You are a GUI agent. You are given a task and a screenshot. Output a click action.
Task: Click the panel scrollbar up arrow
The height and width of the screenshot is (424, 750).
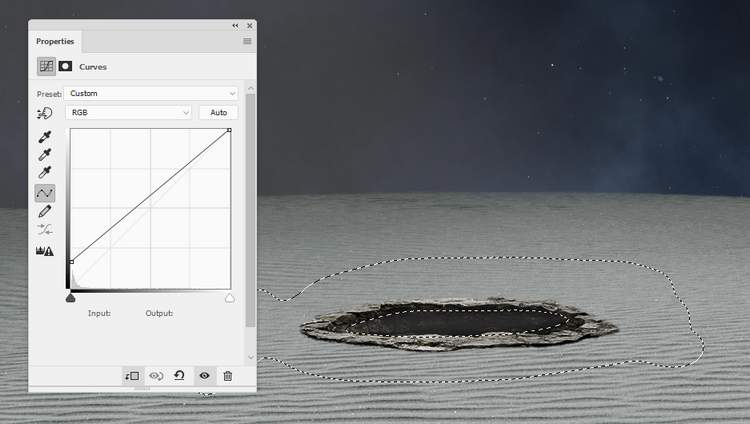251,89
